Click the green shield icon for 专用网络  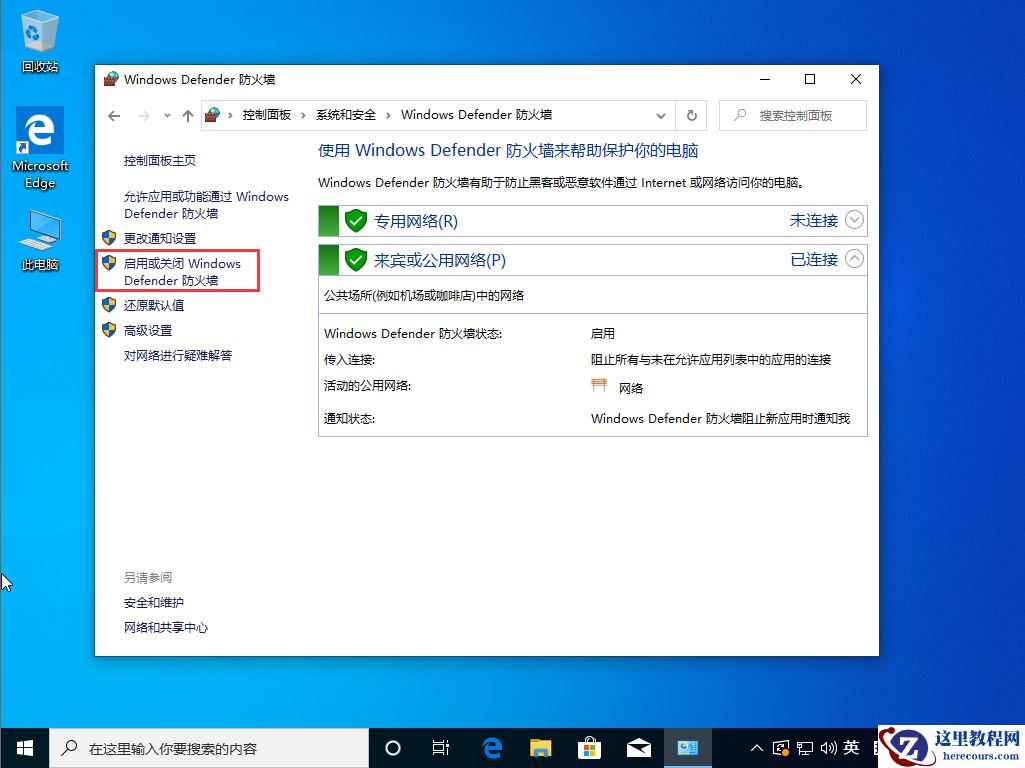[x=356, y=220]
